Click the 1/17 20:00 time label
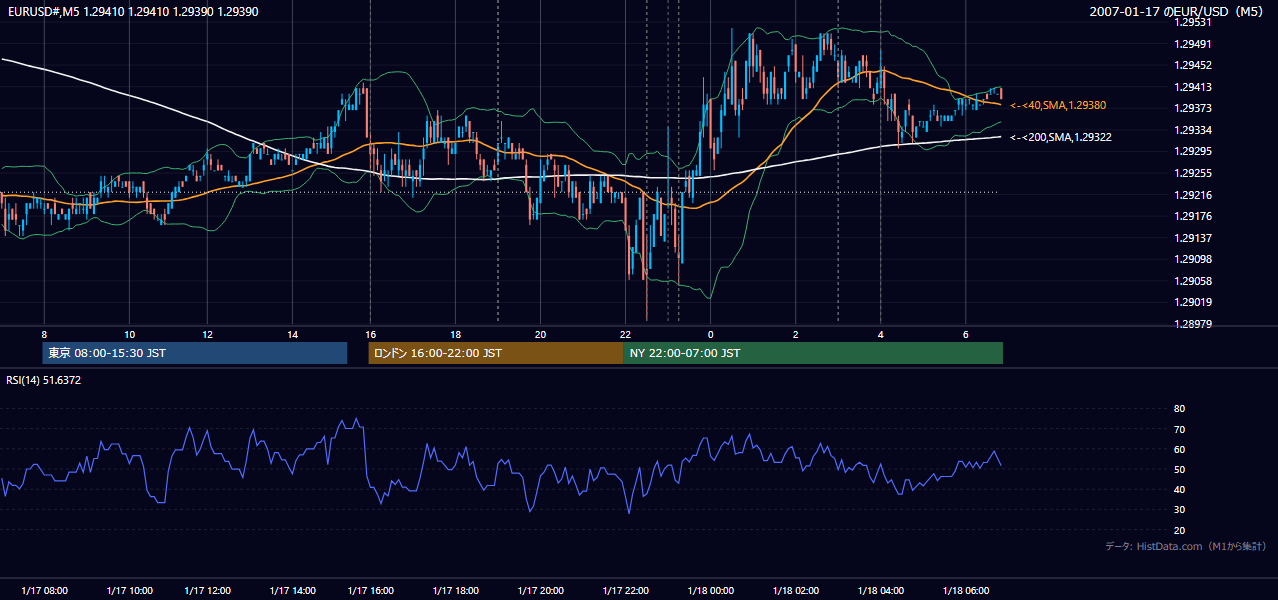The image size is (1278, 600). point(540,591)
